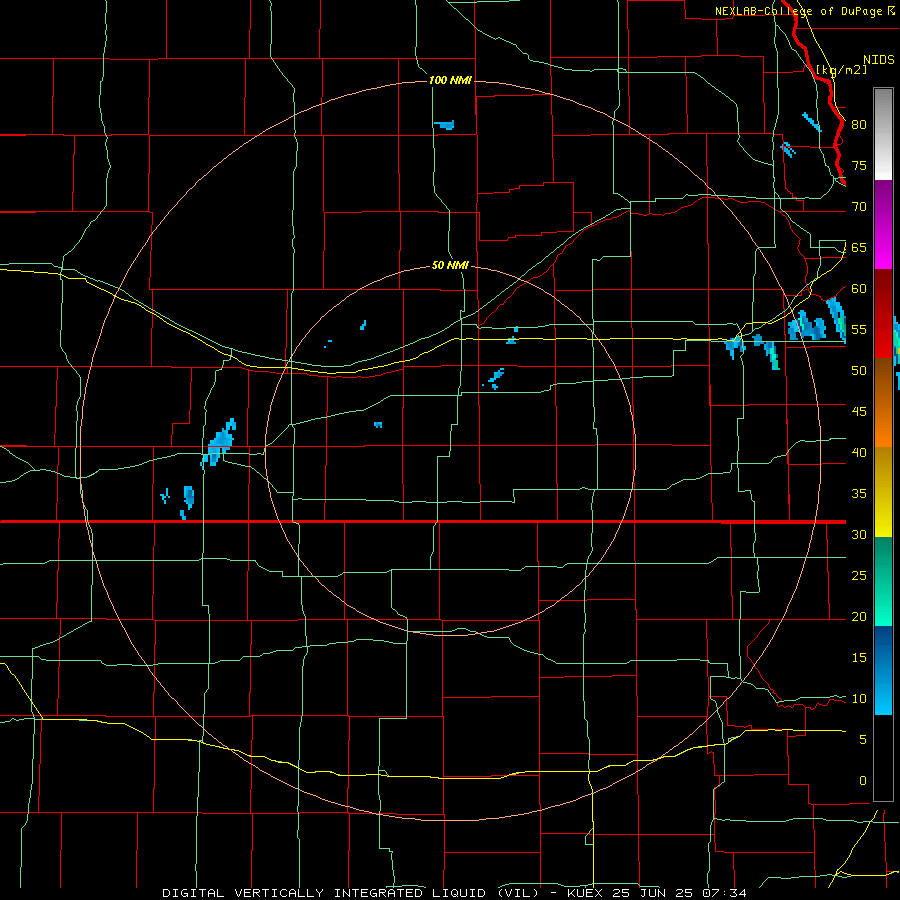The image size is (900, 900).
Task: Select the "65" value on the VIL scale
Action: point(859,248)
